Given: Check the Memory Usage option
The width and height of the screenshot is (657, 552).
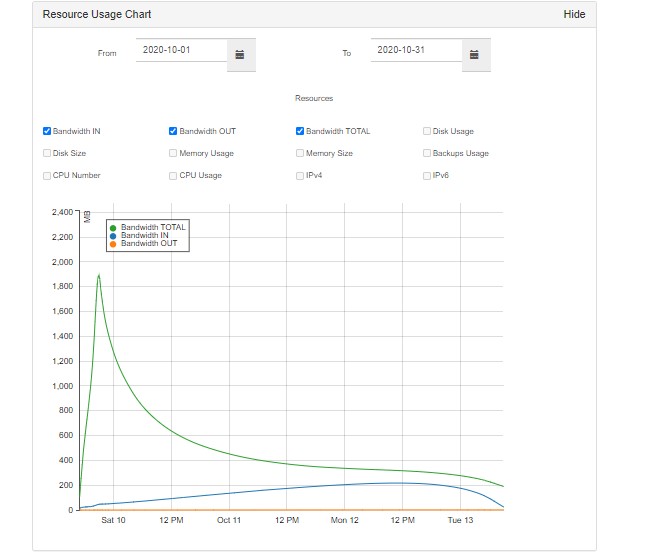Looking at the screenshot, I should [x=173, y=153].
